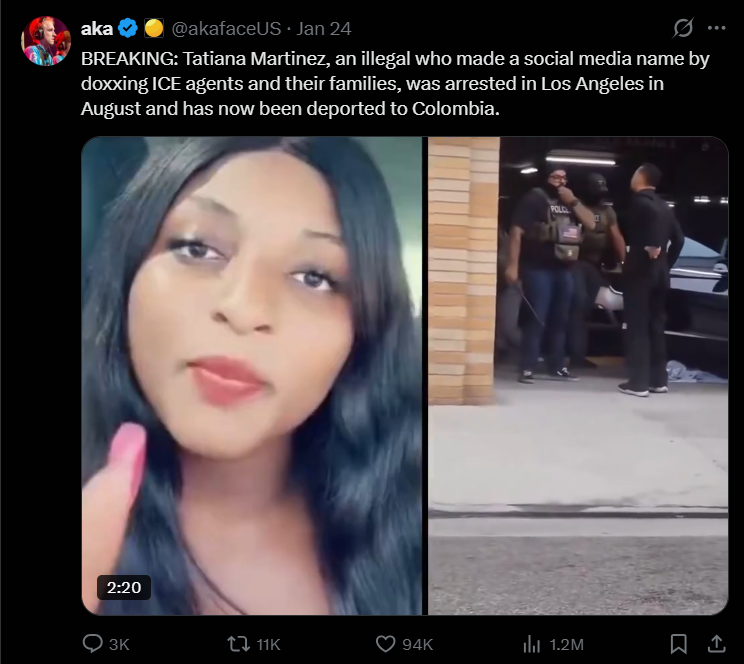Open the @akafaceUS handle link
The width and height of the screenshot is (744, 664).
226,29
